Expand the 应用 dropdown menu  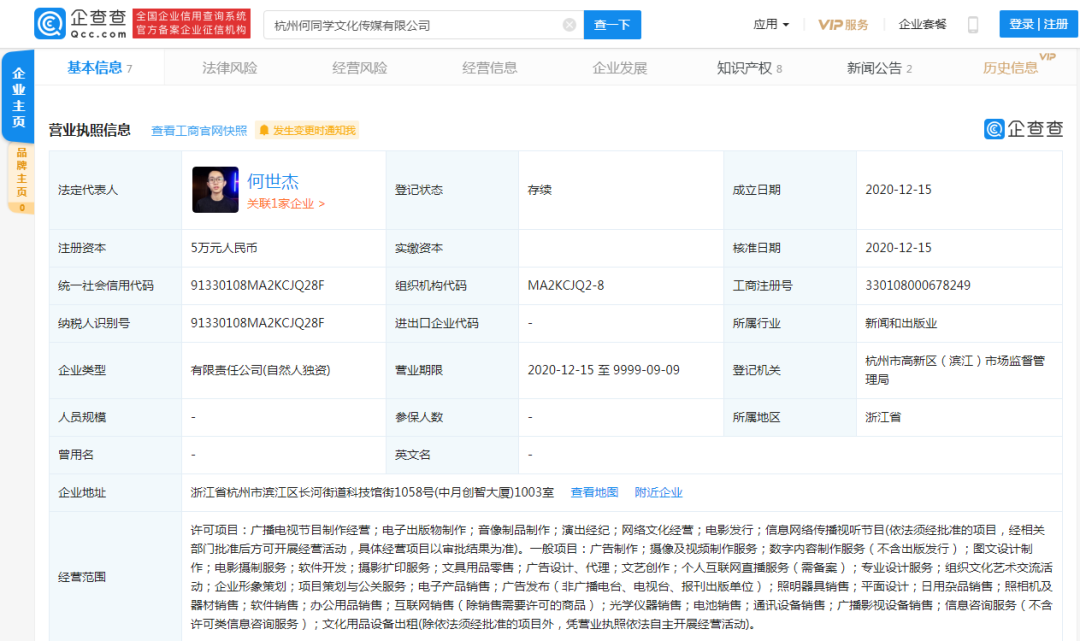[x=771, y=25]
